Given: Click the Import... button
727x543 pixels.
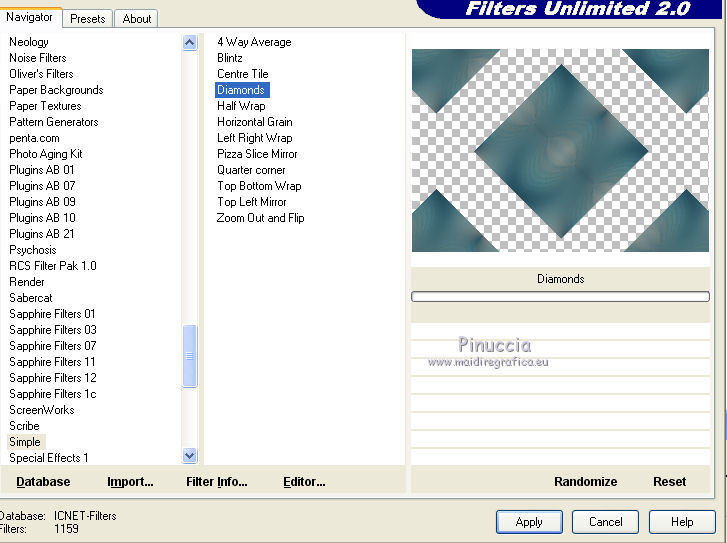Looking at the screenshot, I should (130, 482).
